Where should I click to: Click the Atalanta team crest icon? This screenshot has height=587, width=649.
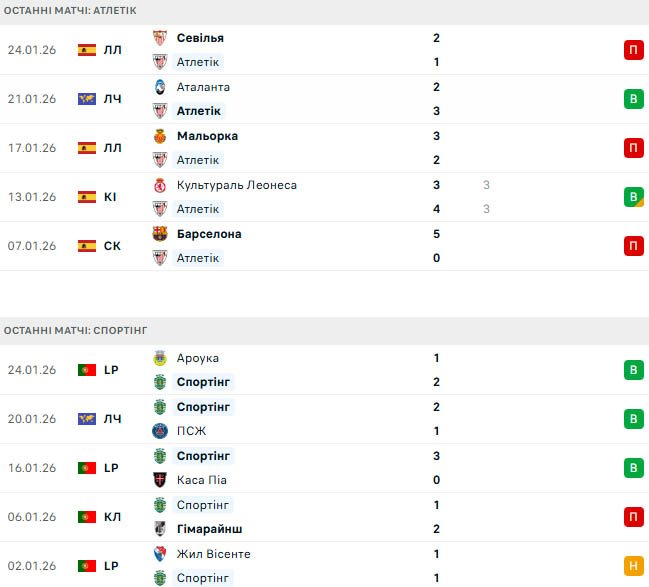click(159, 87)
